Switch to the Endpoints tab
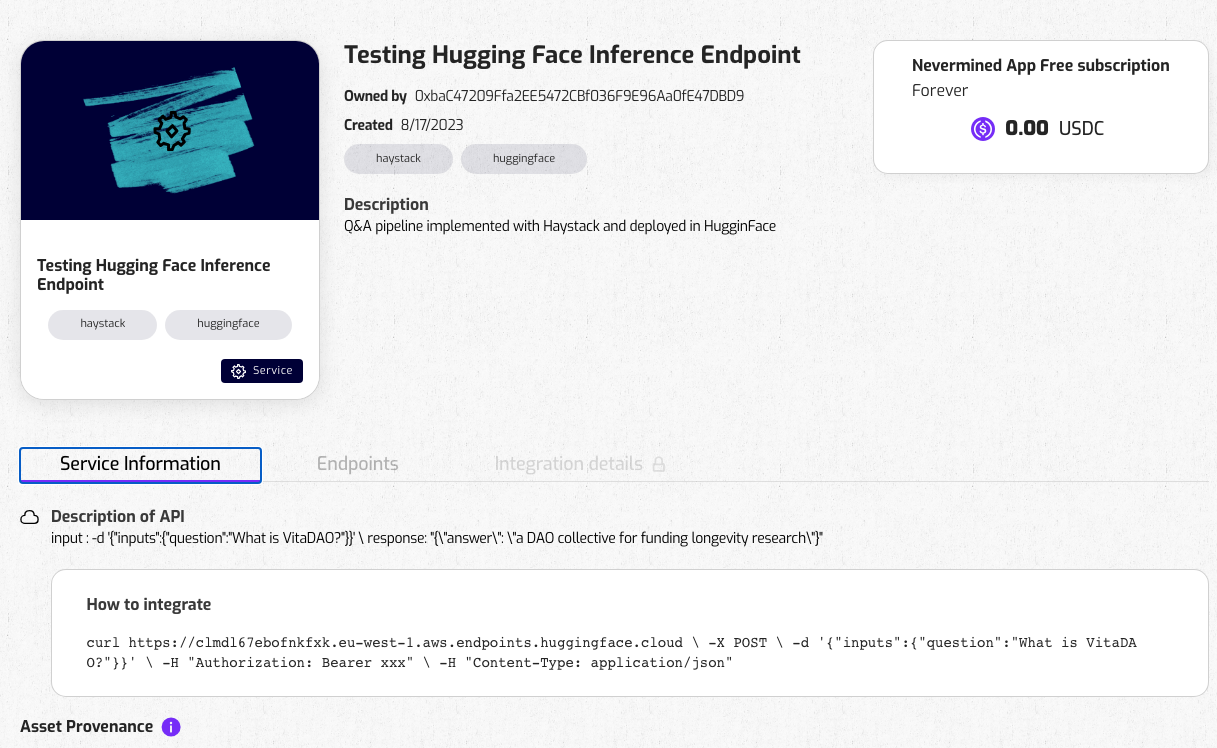Image resolution: width=1217 pixels, height=748 pixels. tap(357, 464)
